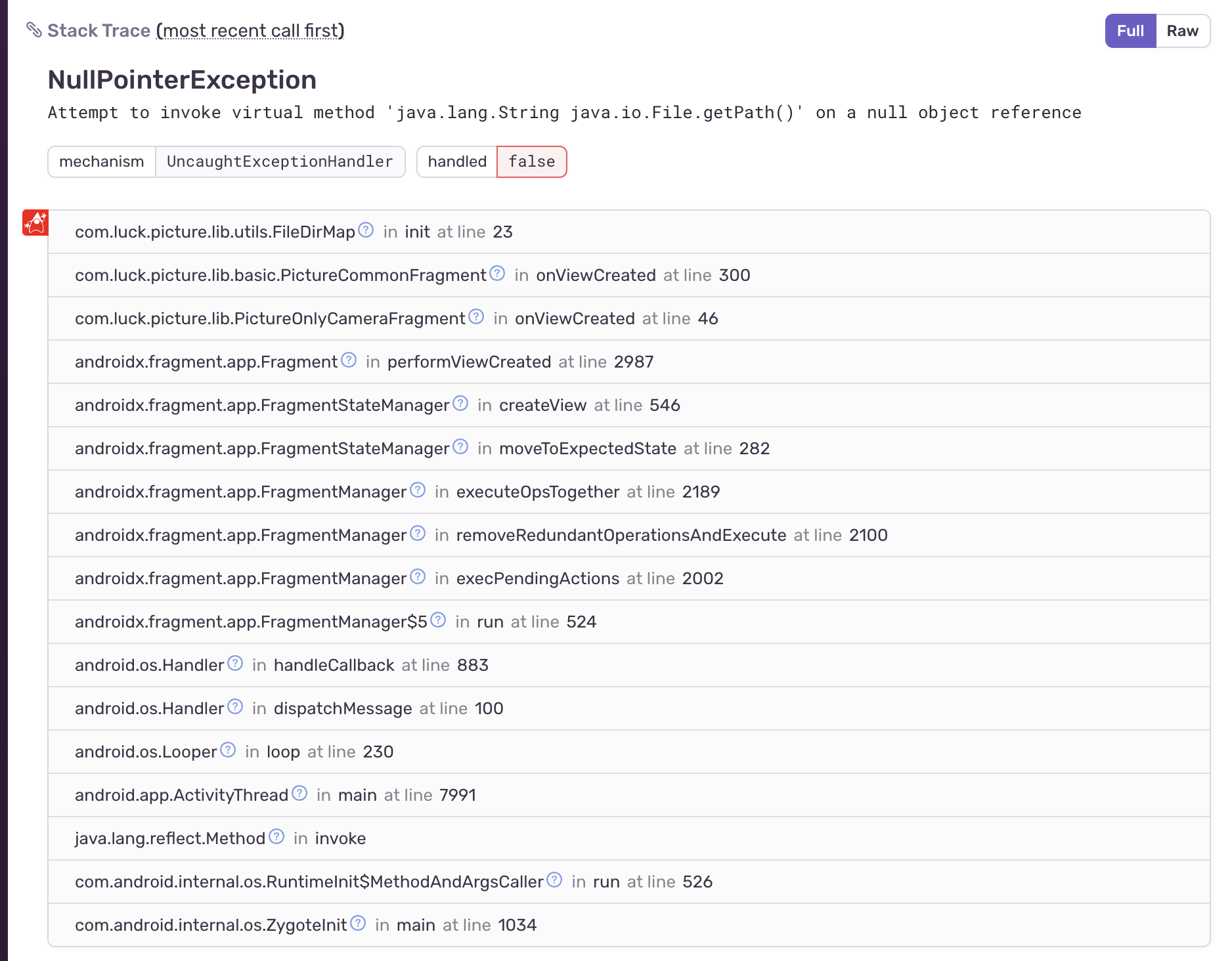Click the info icon beside android.app.ActivityThread
This screenshot has width=1232, height=961.
pyautogui.click(x=299, y=793)
